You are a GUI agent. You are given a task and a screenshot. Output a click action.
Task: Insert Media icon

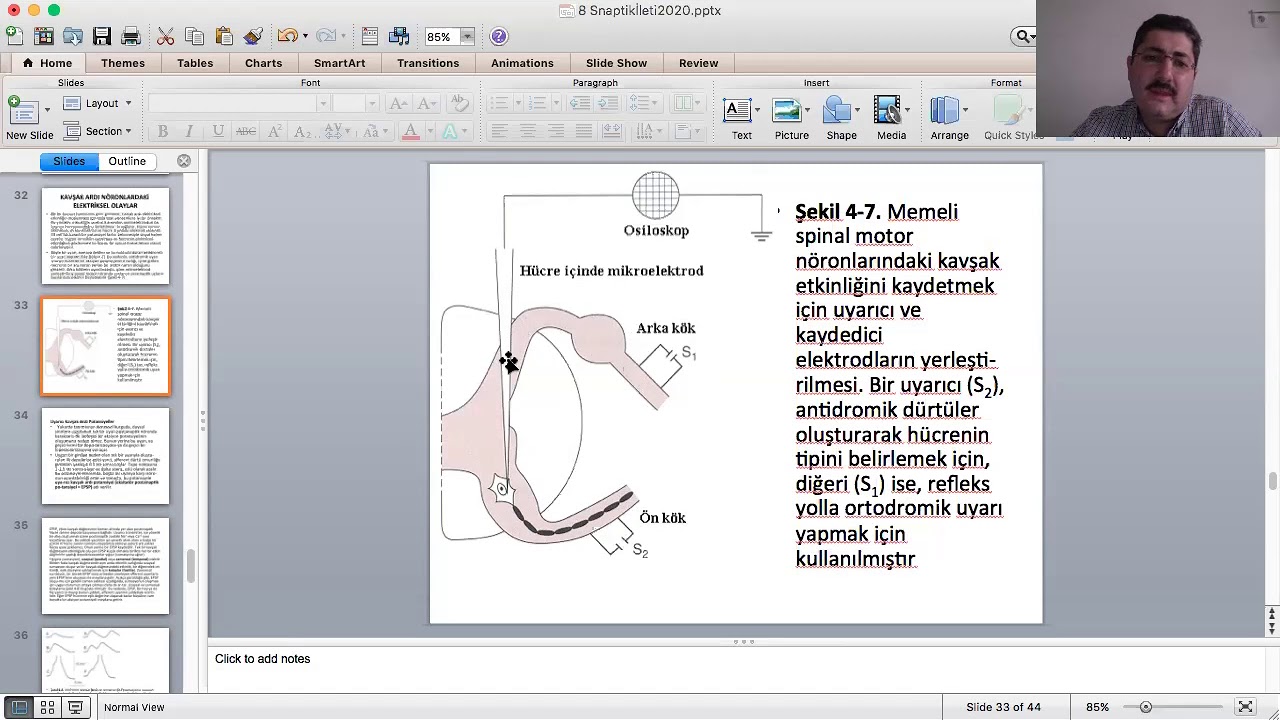point(887,110)
